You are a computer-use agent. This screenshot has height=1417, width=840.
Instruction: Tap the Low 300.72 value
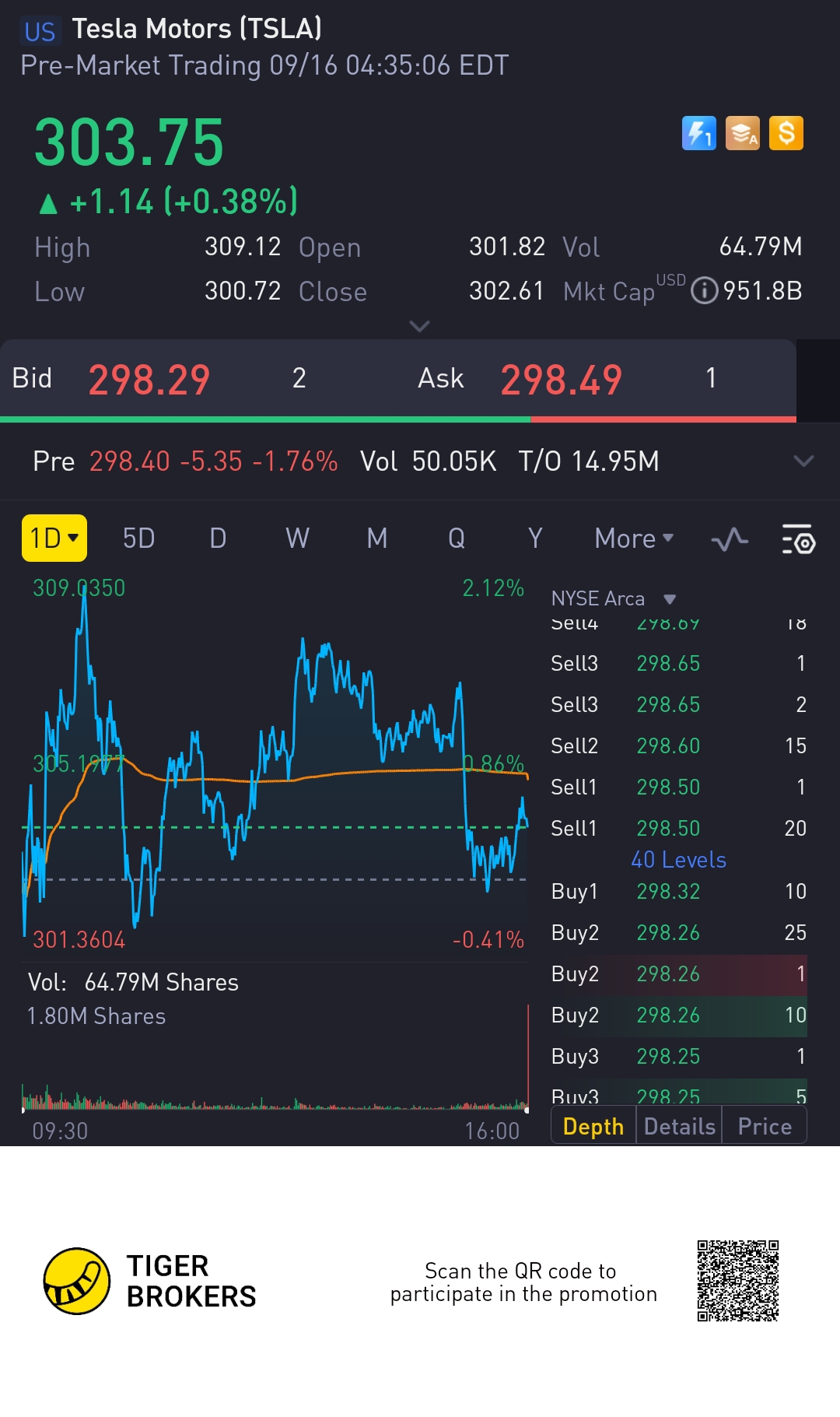[243, 291]
